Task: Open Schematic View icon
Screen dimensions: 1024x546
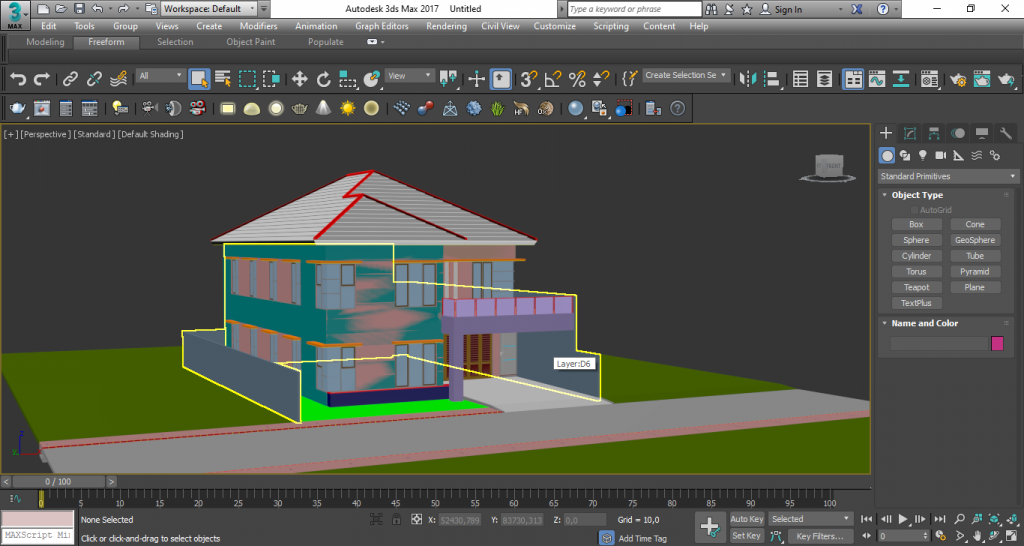Action: point(901,79)
